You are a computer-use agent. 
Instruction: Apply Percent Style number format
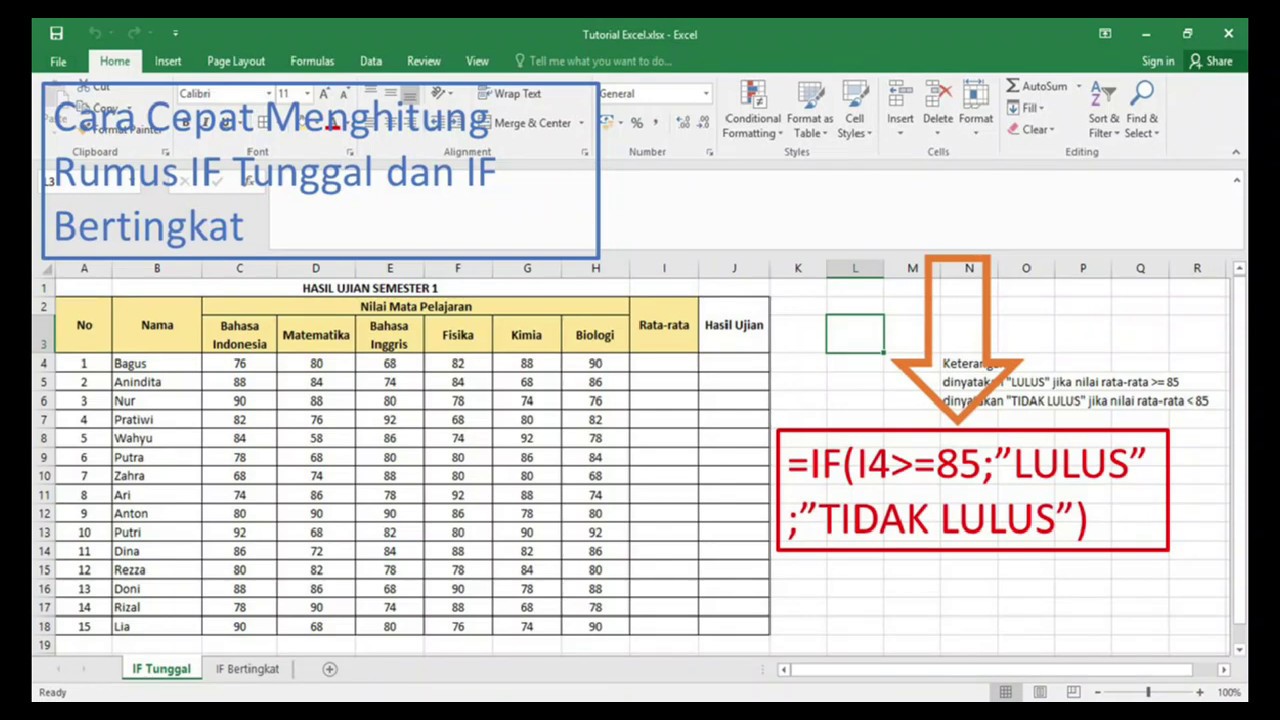636,123
